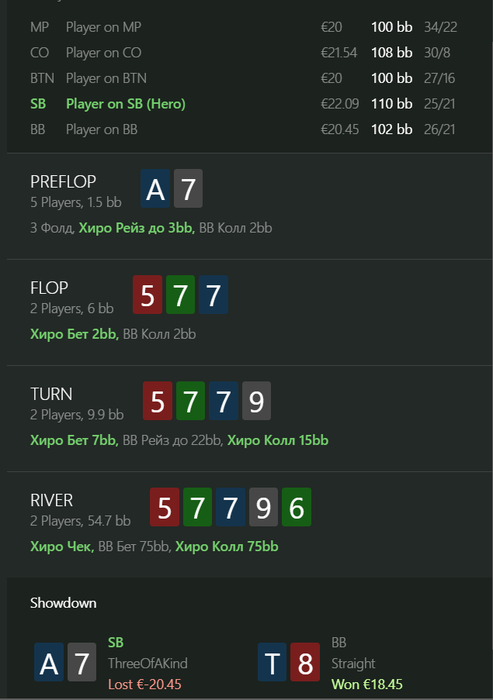This screenshot has height=700, width=493.
Task: Click the Player on MP name
Action: tap(104, 27)
